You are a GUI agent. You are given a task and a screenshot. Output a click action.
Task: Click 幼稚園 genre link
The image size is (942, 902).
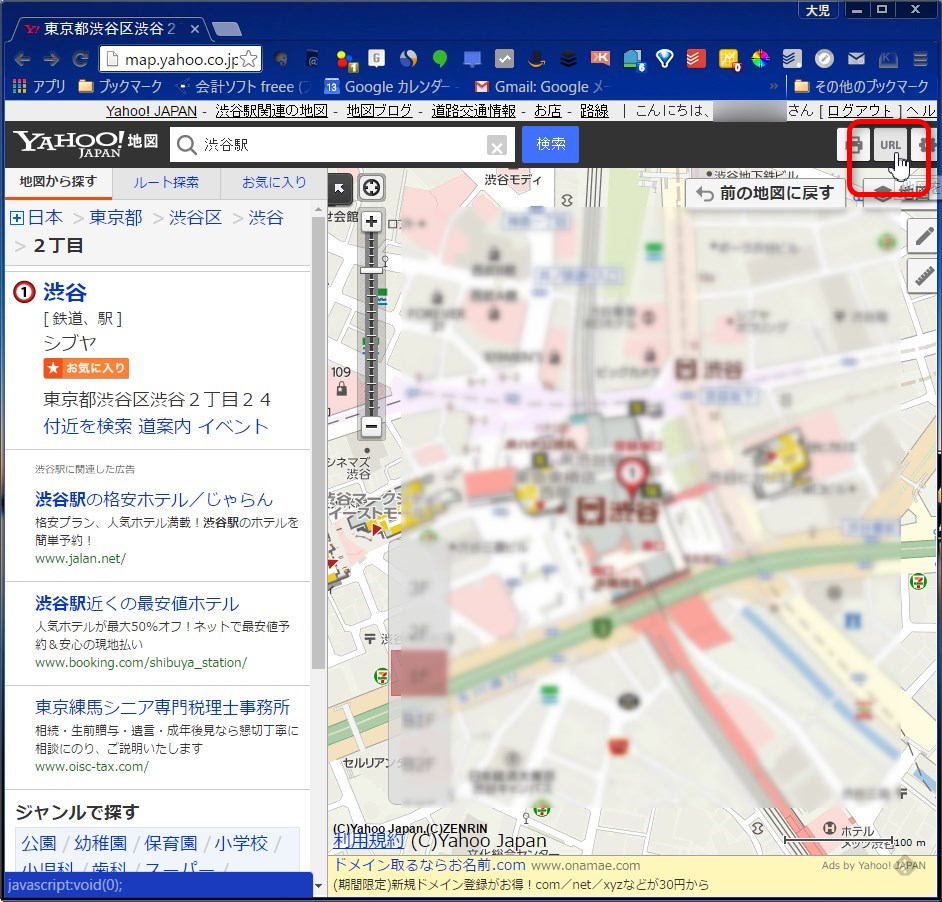pyautogui.click(x=100, y=844)
